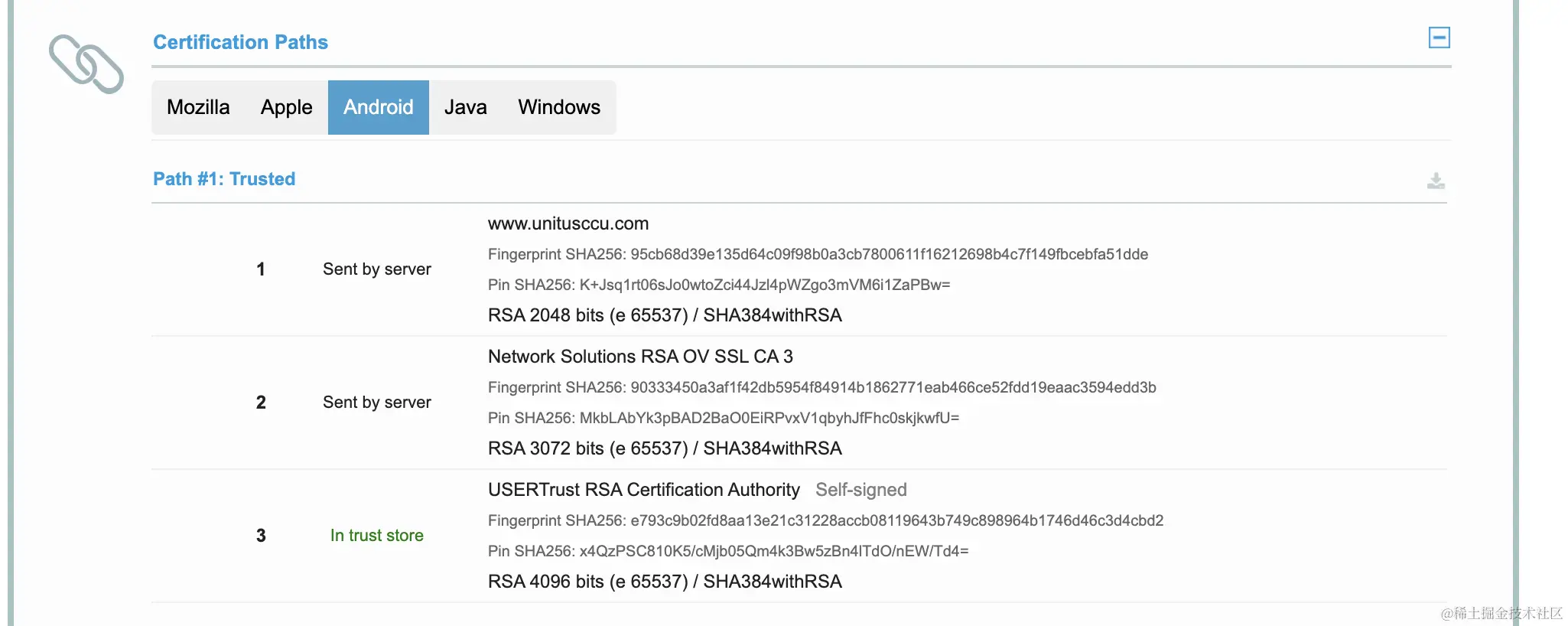This screenshot has height=626, width=1568.
Task: Click the green In trust store status
Action: click(376, 536)
